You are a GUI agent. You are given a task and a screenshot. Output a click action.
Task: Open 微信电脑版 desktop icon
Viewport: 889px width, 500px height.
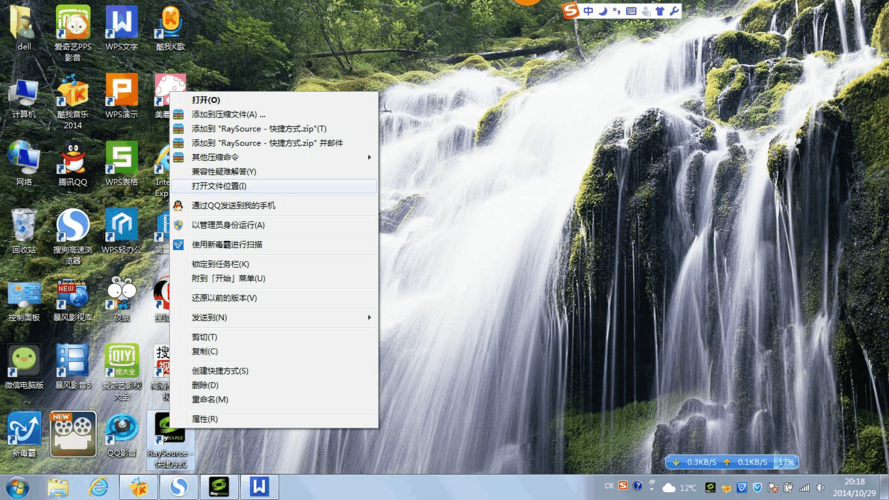23,367
